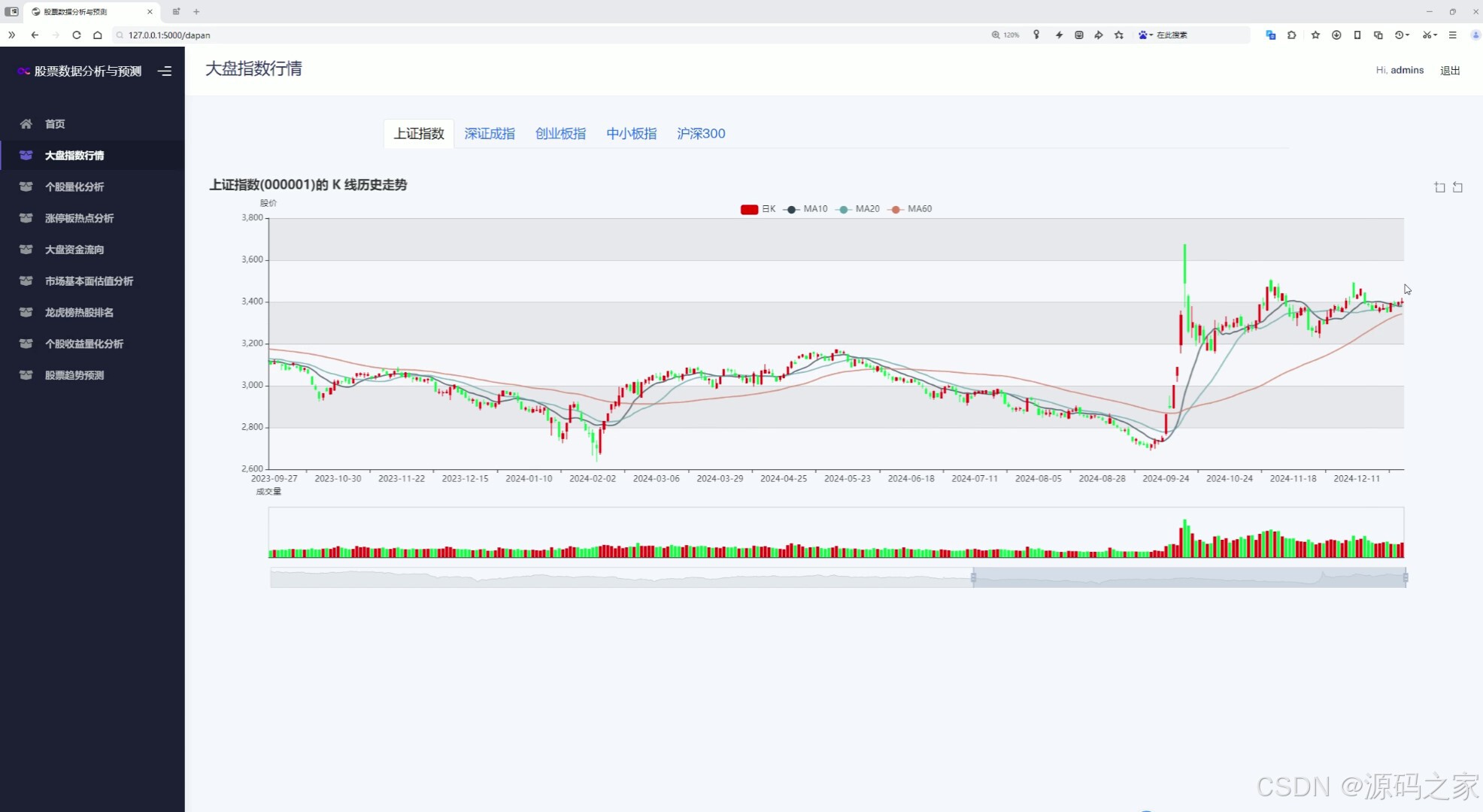Toggle the 日K legend series
Image resolution: width=1483 pixels, height=812 pixels.
(757, 209)
